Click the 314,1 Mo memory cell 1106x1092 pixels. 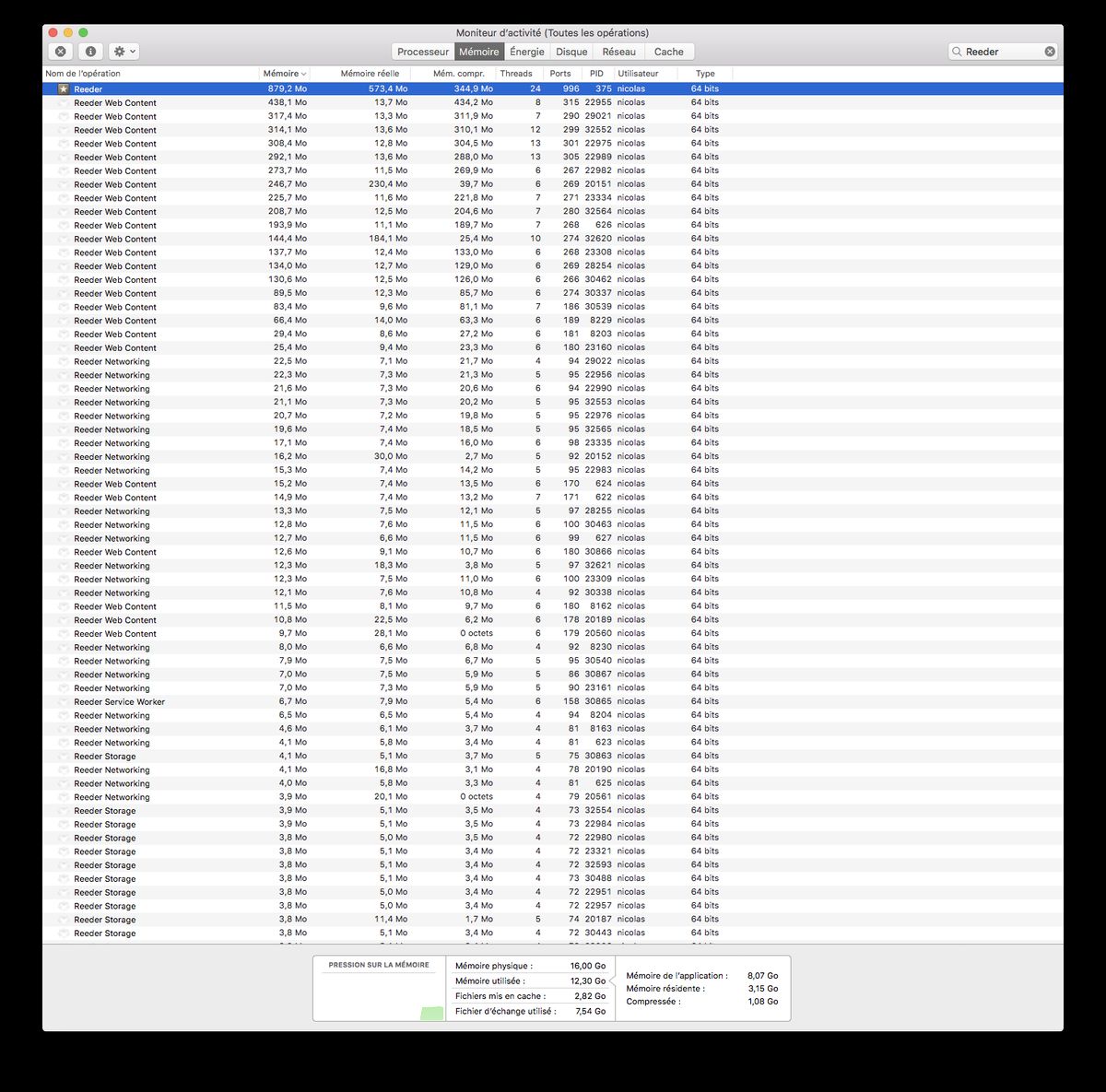click(x=288, y=130)
